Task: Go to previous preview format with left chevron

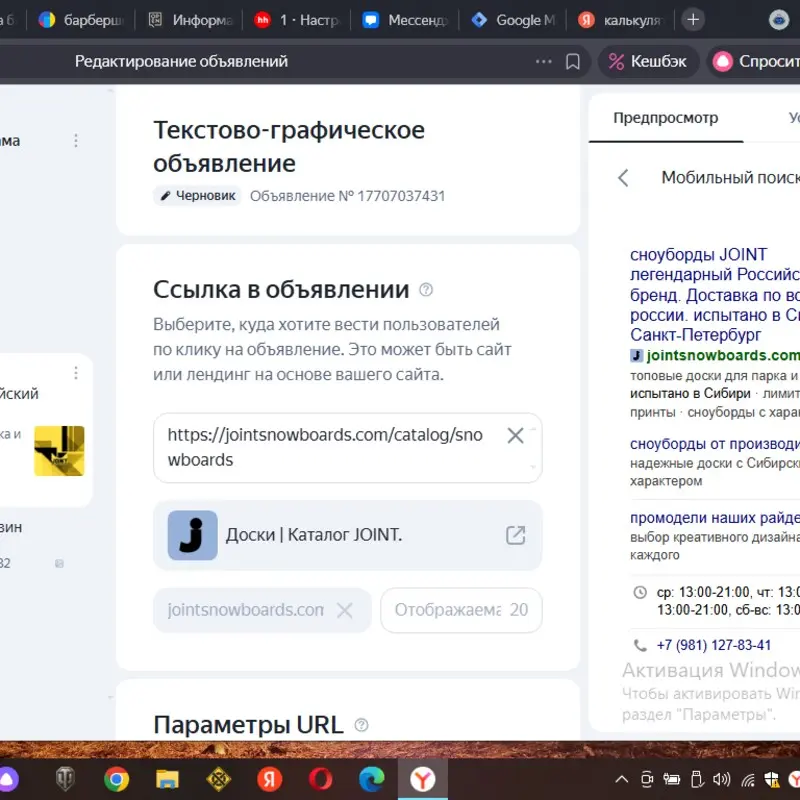Action: point(623,178)
